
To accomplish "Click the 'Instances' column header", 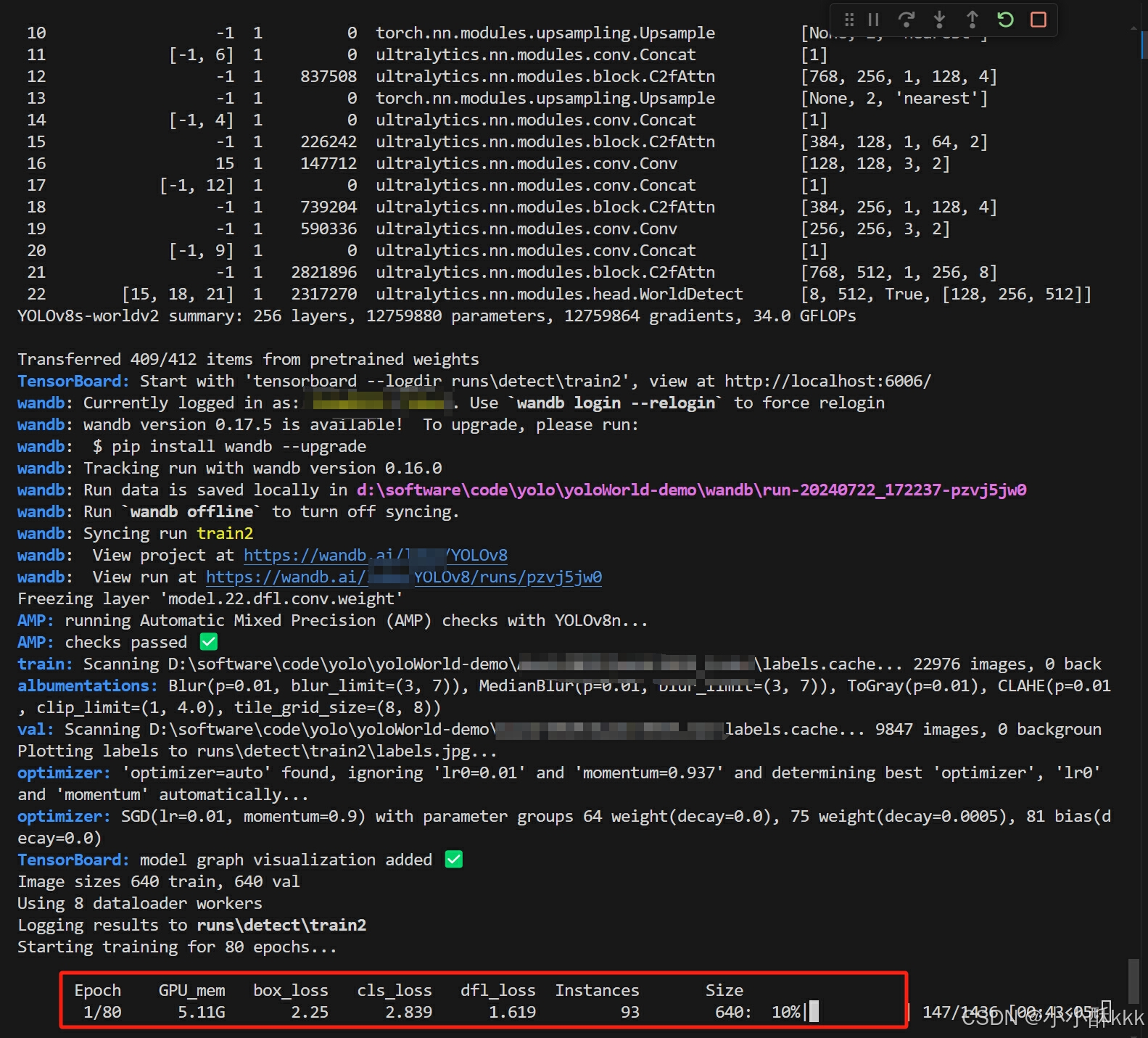I will click(598, 991).
